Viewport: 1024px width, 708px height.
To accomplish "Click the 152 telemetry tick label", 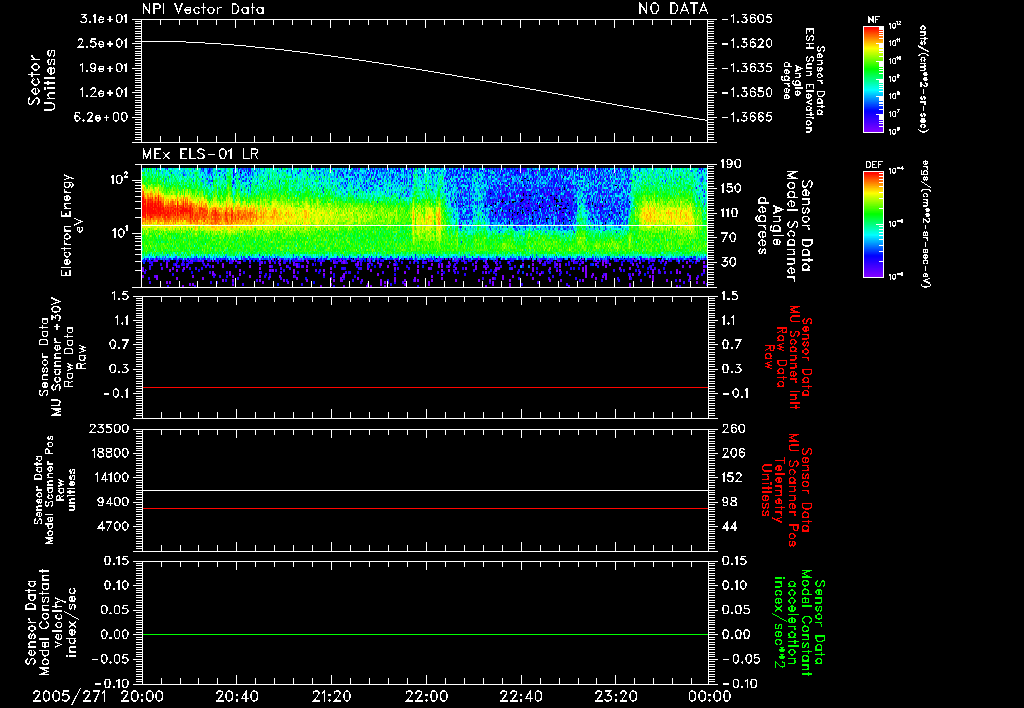I will (731, 477).
